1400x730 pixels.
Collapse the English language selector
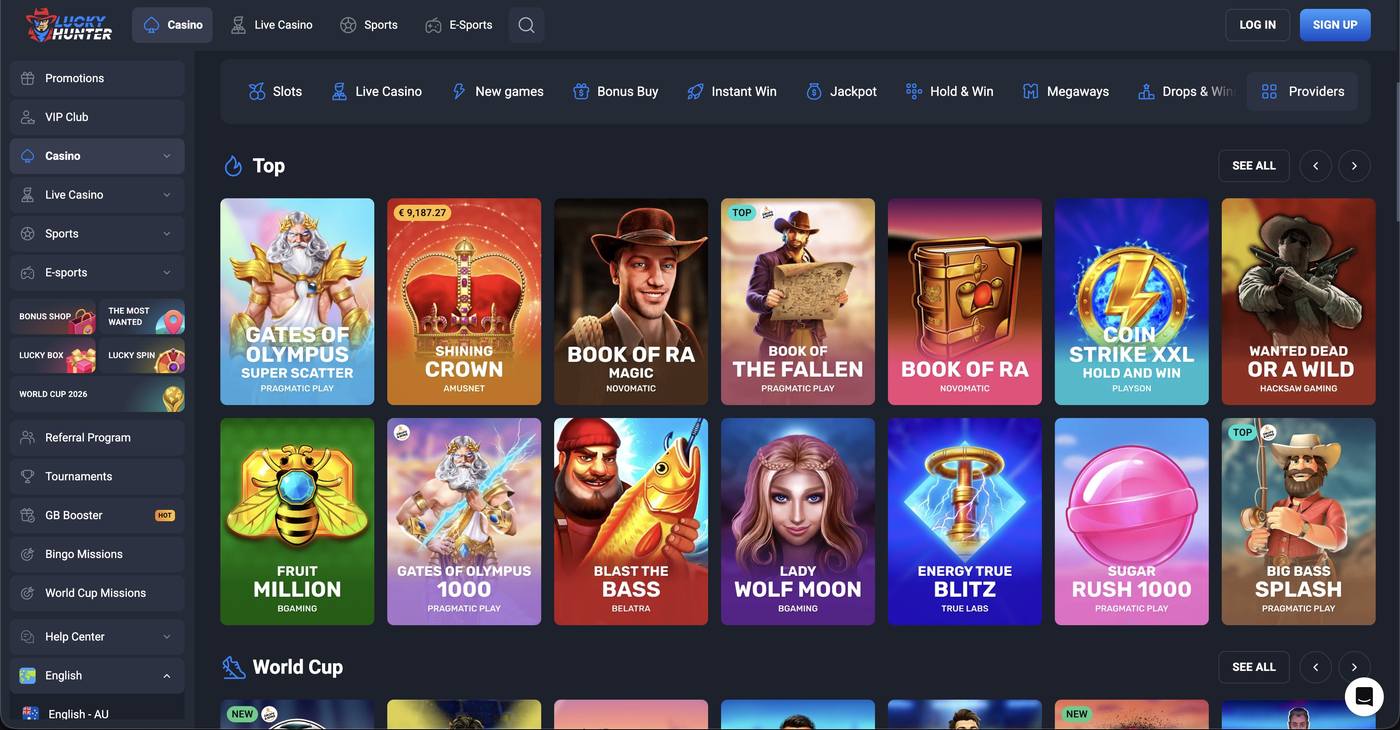pos(167,676)
